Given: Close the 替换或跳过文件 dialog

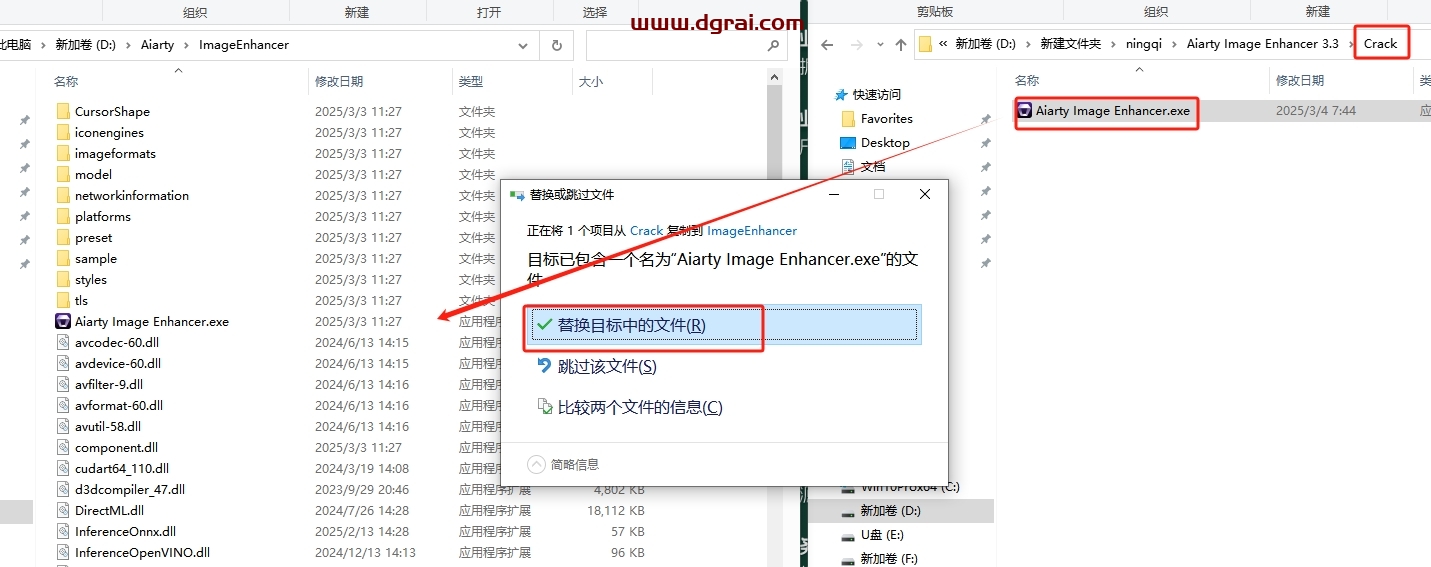Looking at the screenshot, I should 924,194.
